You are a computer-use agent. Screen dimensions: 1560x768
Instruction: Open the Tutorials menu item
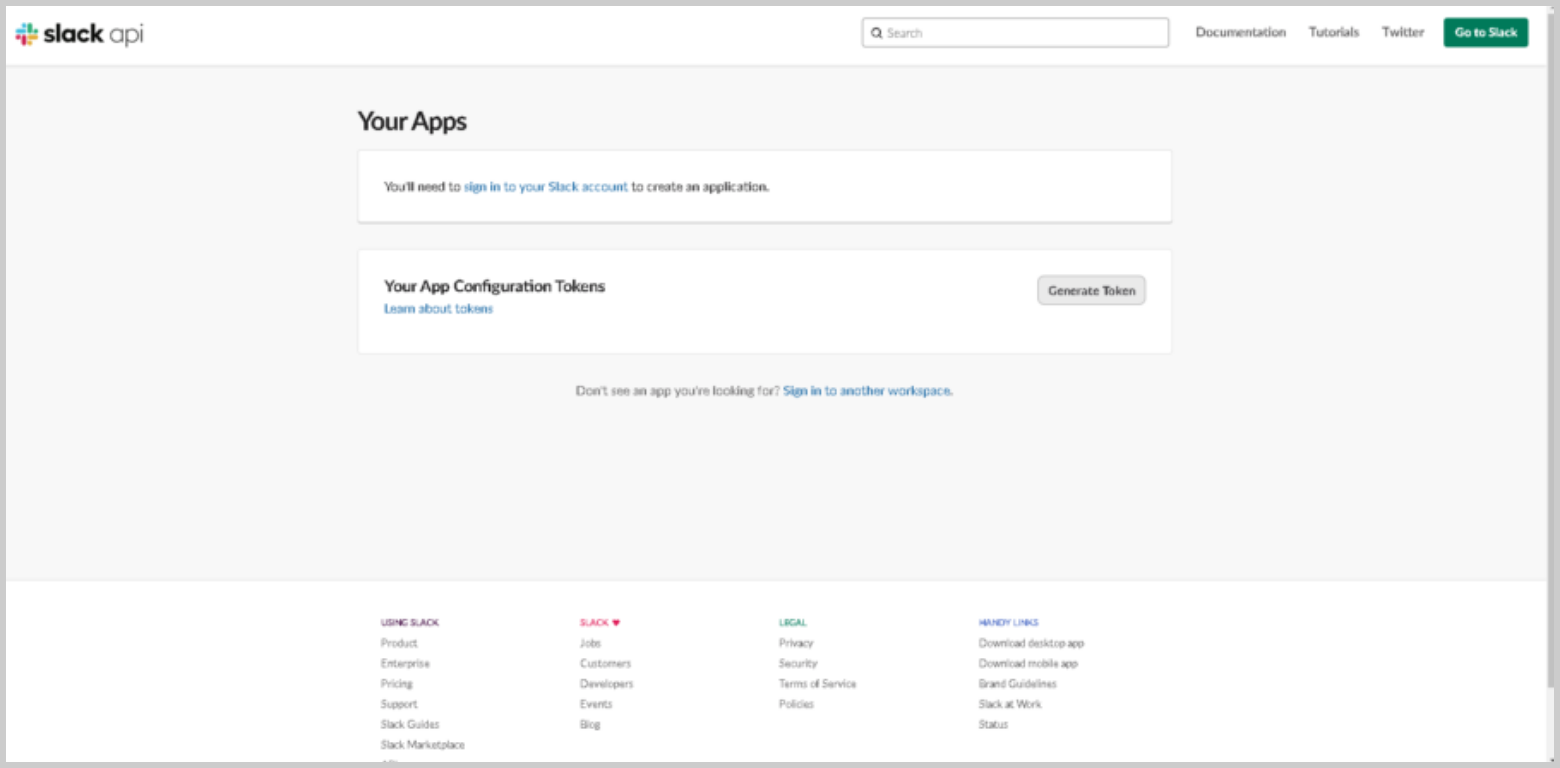[1334, 32]
